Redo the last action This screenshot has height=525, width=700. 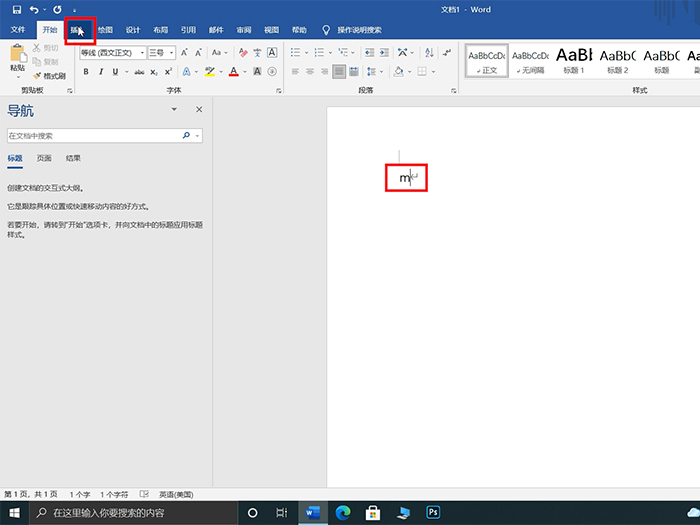(x=57, y=9)
